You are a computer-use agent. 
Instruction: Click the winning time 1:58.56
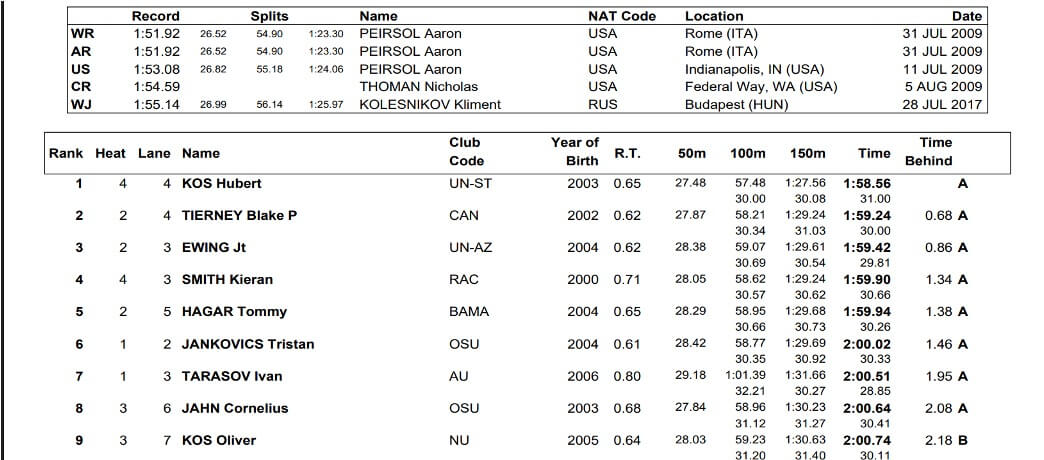click(867, 184)
